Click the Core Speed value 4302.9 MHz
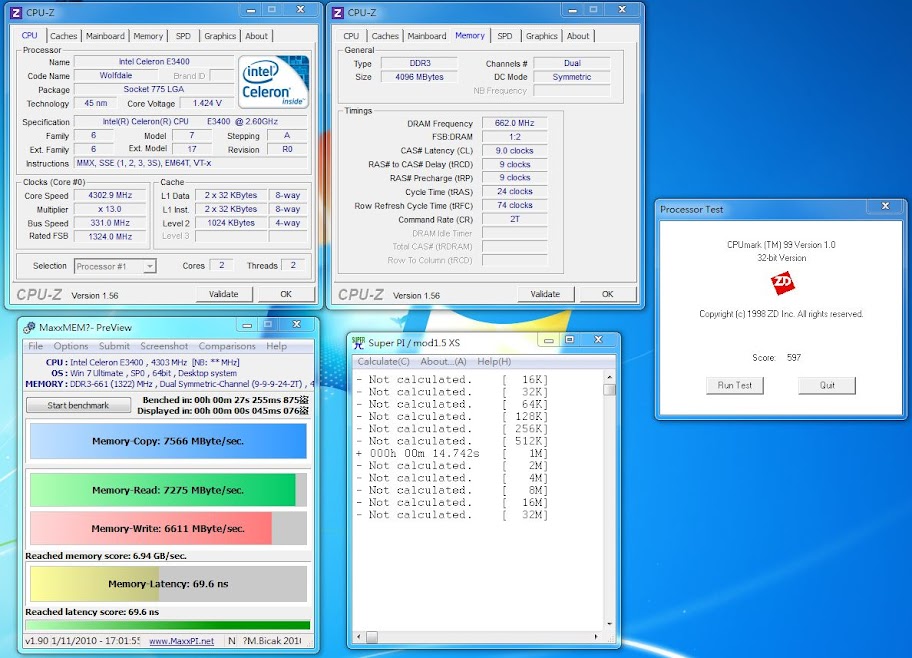The width and height of the screenshot is (912, 658). coord(110,195)
